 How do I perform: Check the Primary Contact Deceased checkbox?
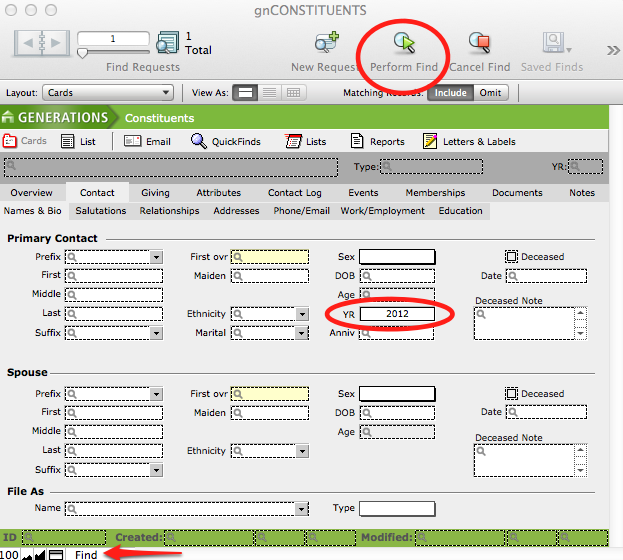click(x=511, y=257)
